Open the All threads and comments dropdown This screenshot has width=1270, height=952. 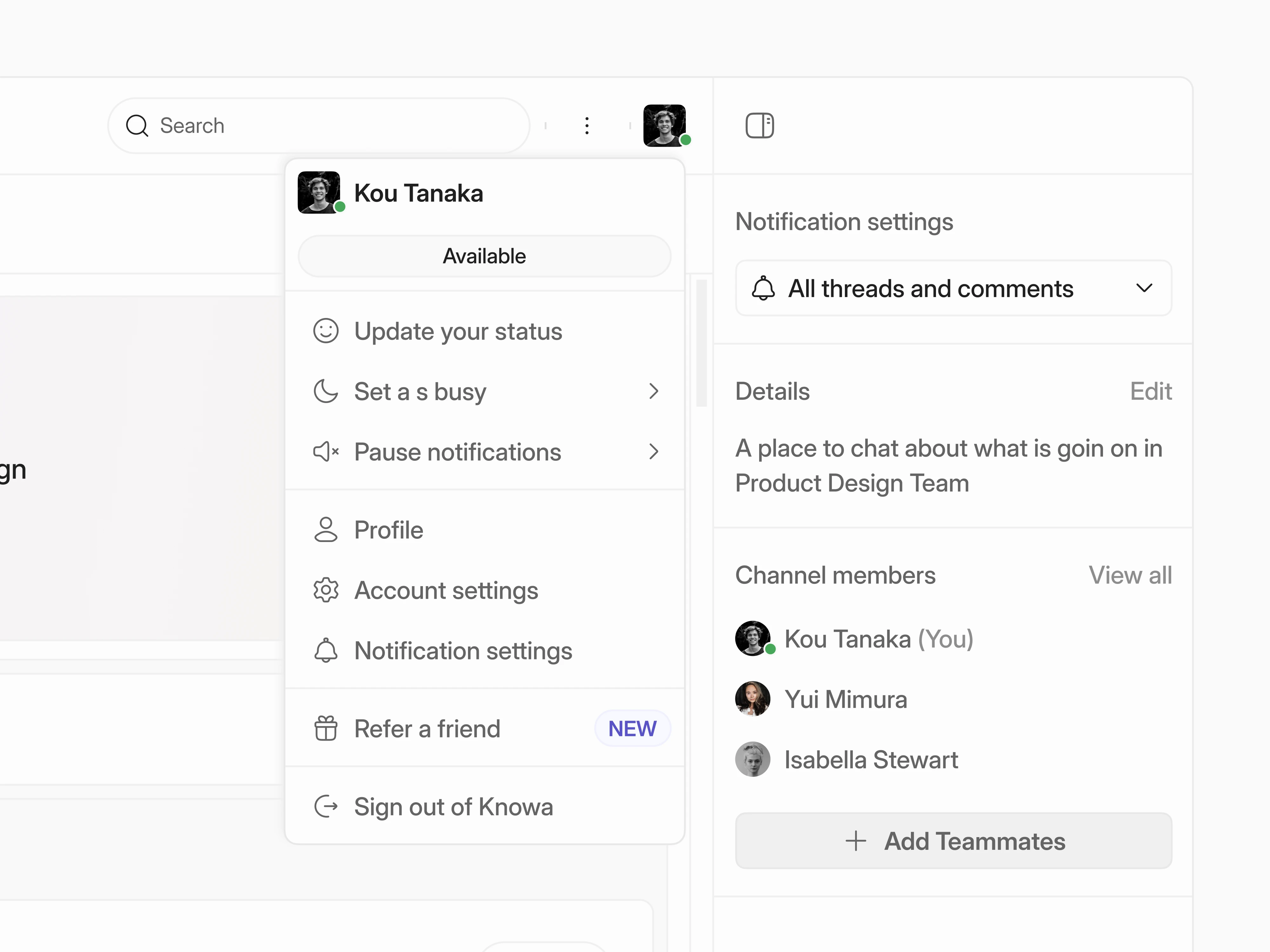point(953,289)
